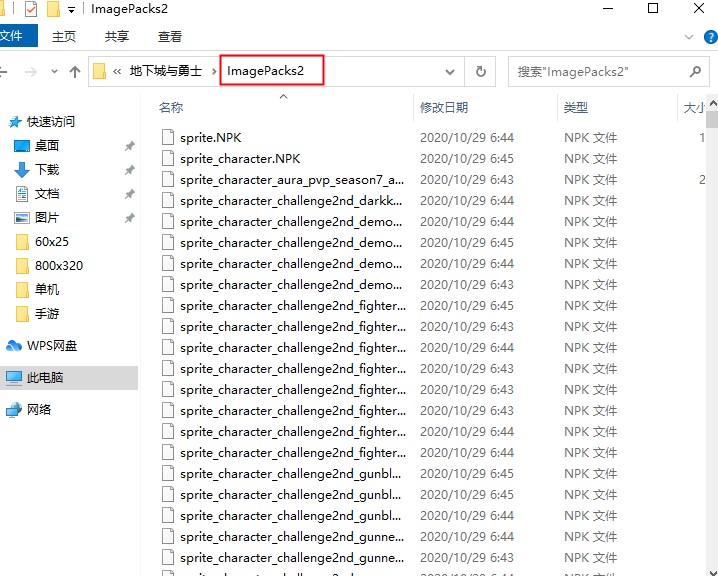Open the 共享 ribbon tab
This screenshot has height=576, width=718.
pos(117,36)
